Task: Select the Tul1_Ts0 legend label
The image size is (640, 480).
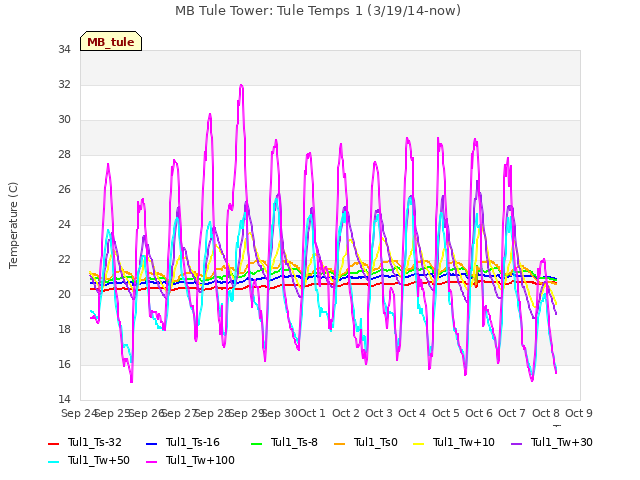Action: tap(376, 442)
